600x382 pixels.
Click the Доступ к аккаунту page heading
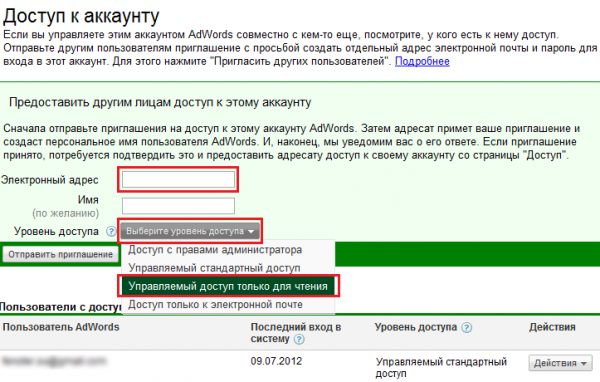pyautogui.click(x=81, y=16)
